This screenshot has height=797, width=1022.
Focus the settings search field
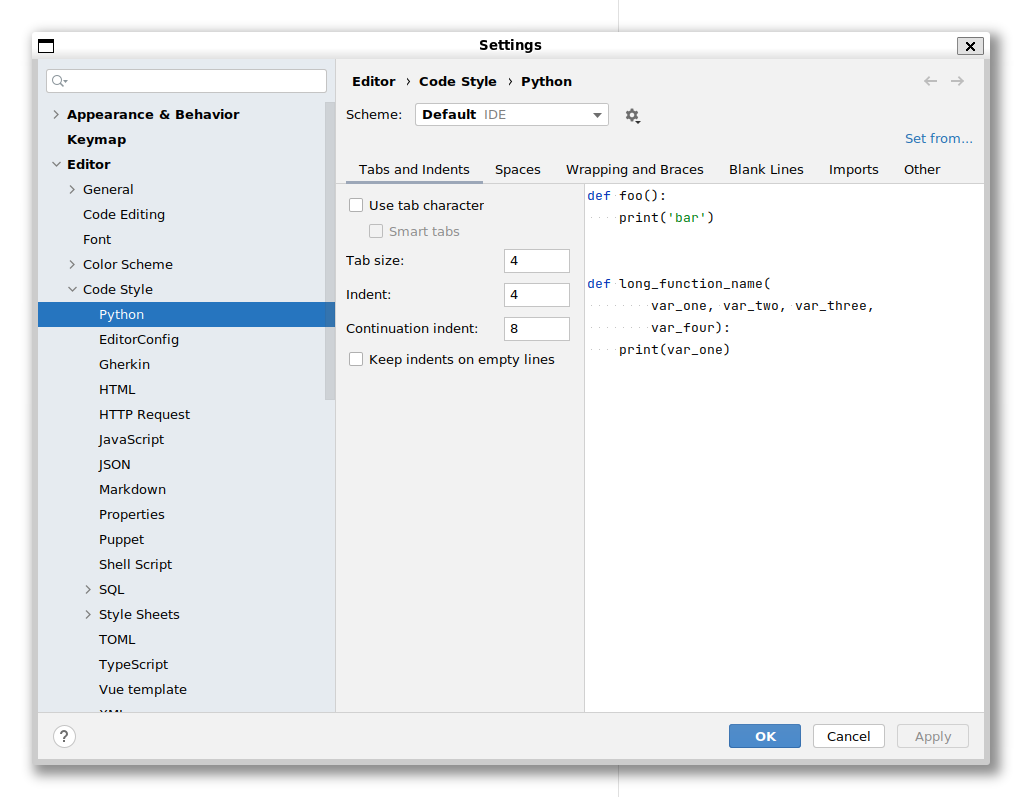coord(186,81)
